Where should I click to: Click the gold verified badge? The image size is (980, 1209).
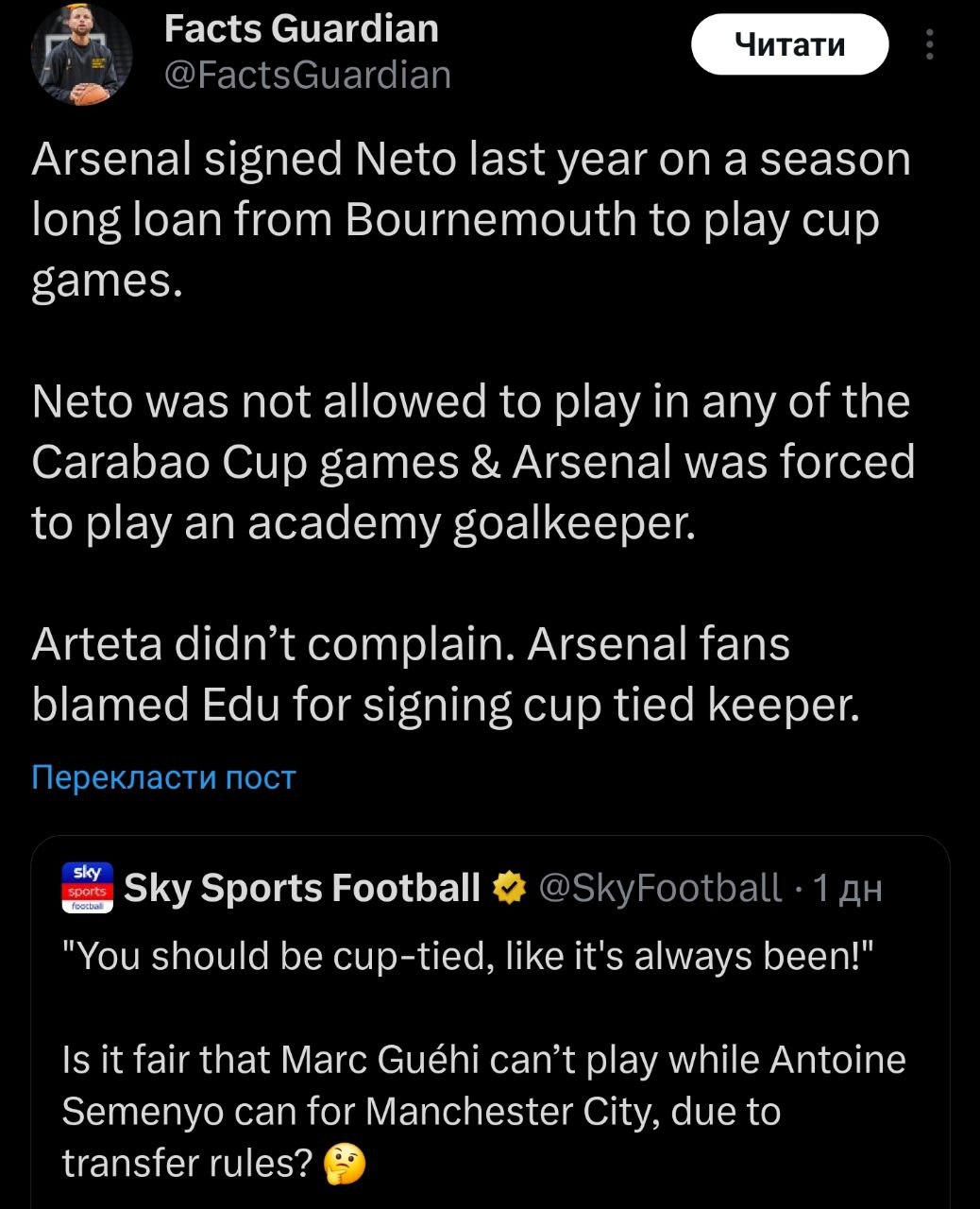coord(510,888)
